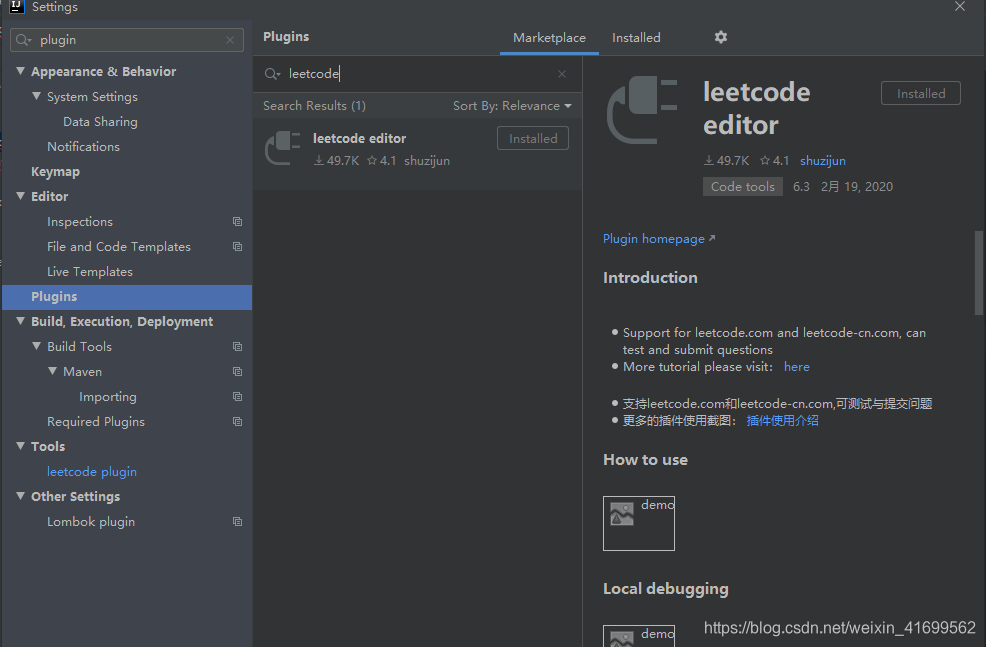
Task: Click project-level icon next to Lombok plugin
Action: point(237,521)
